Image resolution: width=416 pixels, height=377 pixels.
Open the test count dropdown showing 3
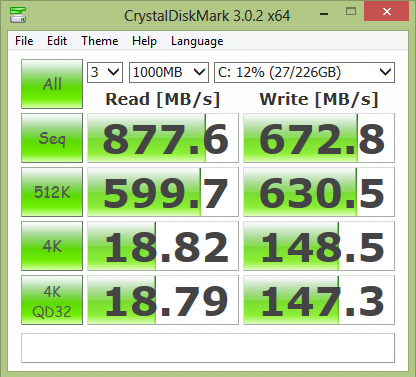[105, 72]
